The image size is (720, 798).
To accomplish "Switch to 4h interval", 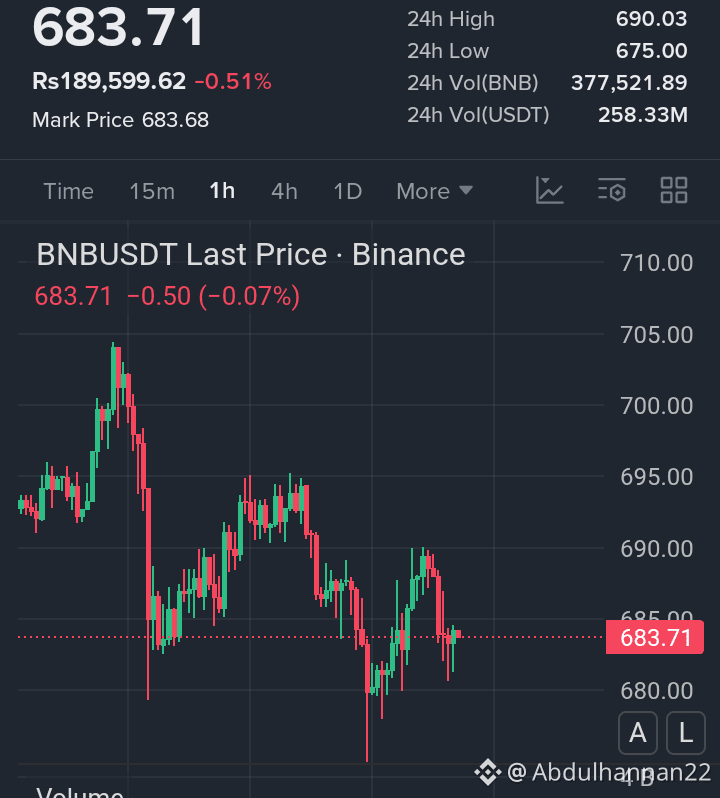I will [x=284, y=191].
